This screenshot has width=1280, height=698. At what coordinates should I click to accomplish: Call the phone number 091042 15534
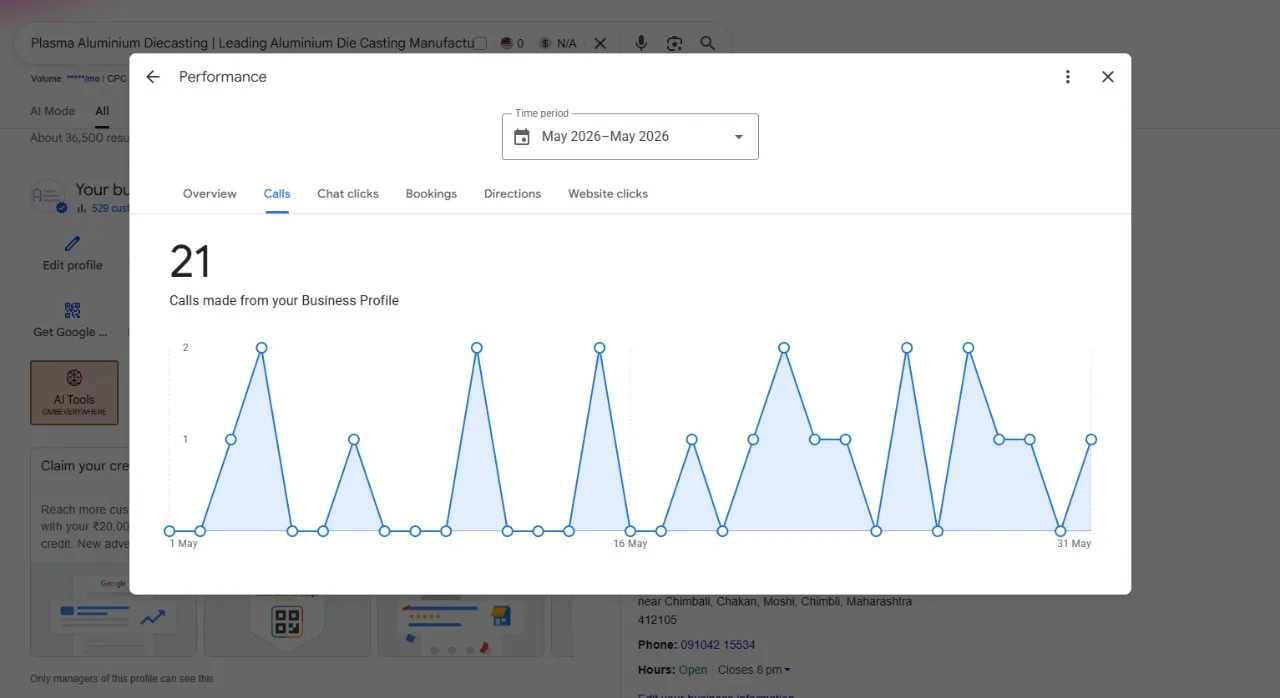pos(718,645)
